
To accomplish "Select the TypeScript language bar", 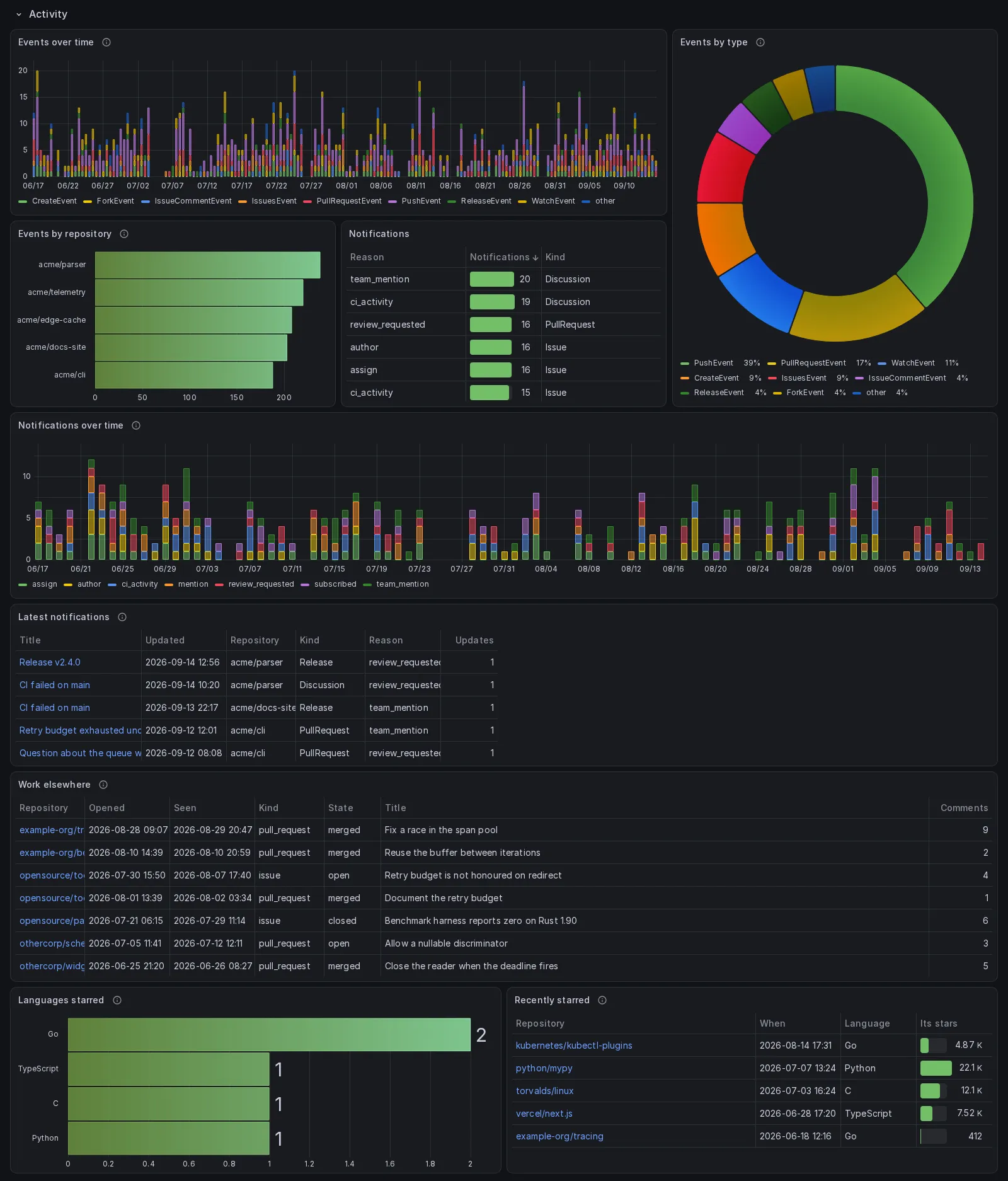I will [x=168, y=1069].
